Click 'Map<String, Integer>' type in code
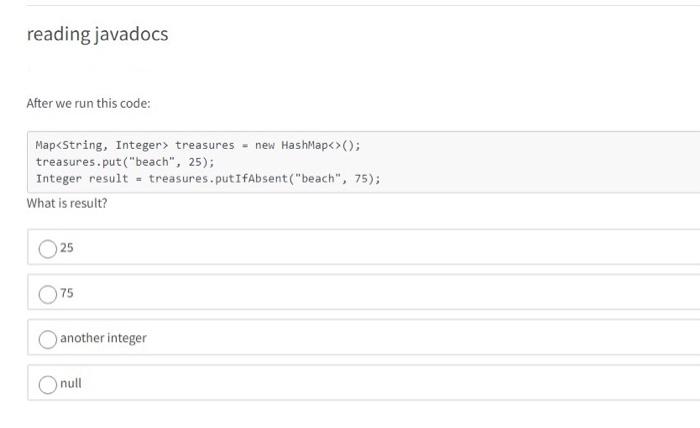Screen dimensions: 700x428 coord(102,145)
